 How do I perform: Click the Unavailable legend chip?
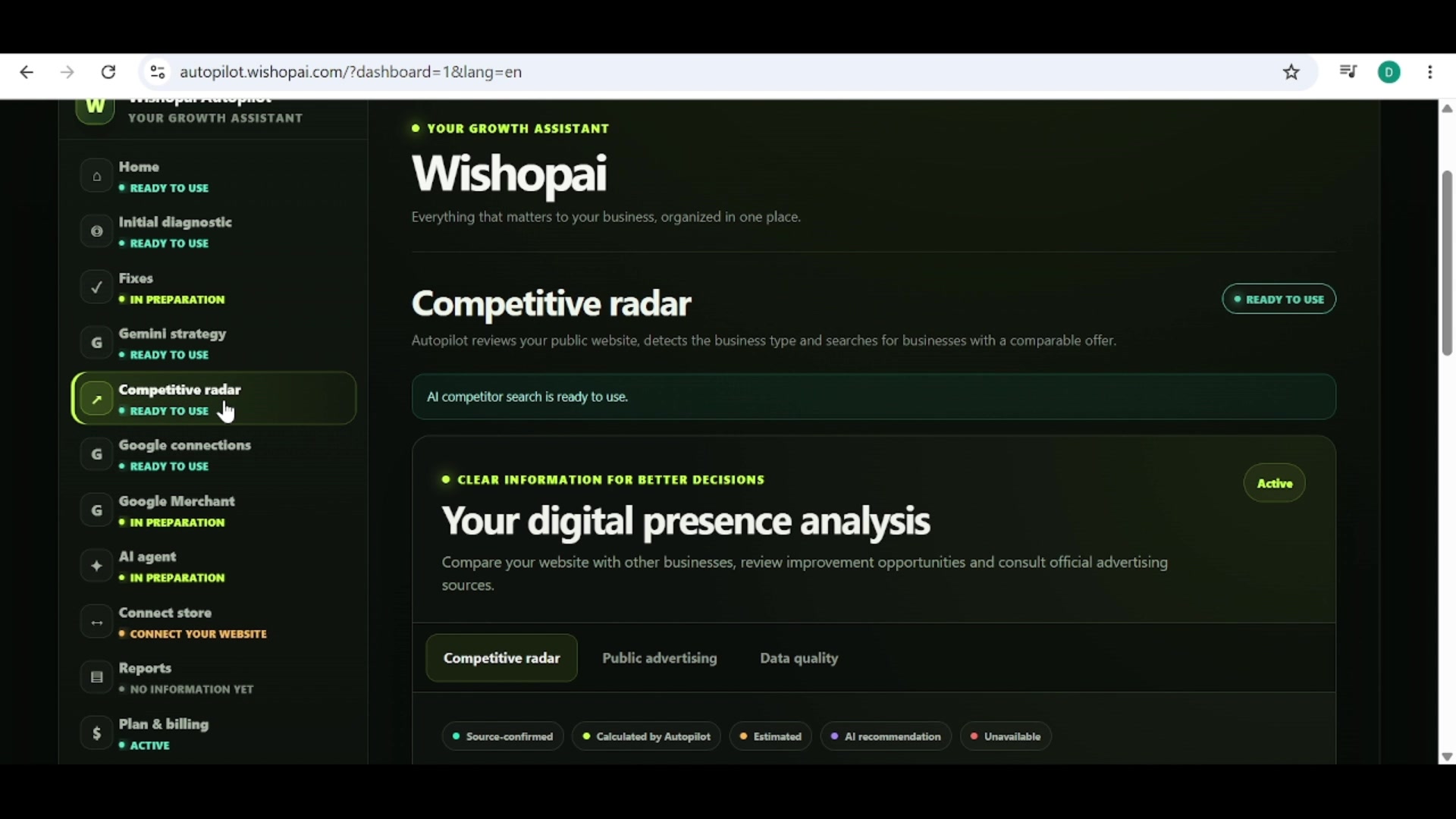click(x=1006, y=736)
